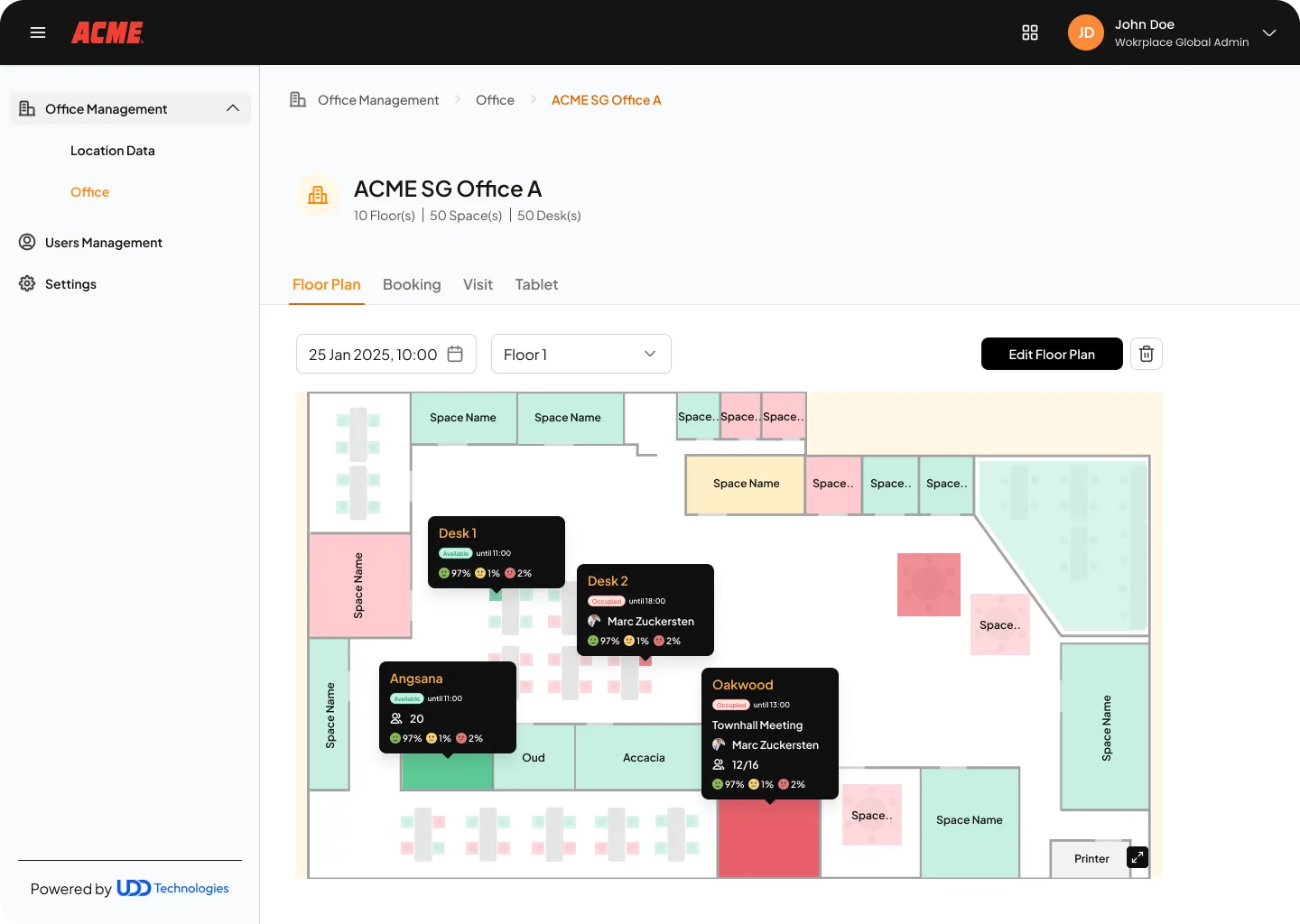
Task: Click the Available badge in Desk 1 tooltip
Action: [456, 553]
